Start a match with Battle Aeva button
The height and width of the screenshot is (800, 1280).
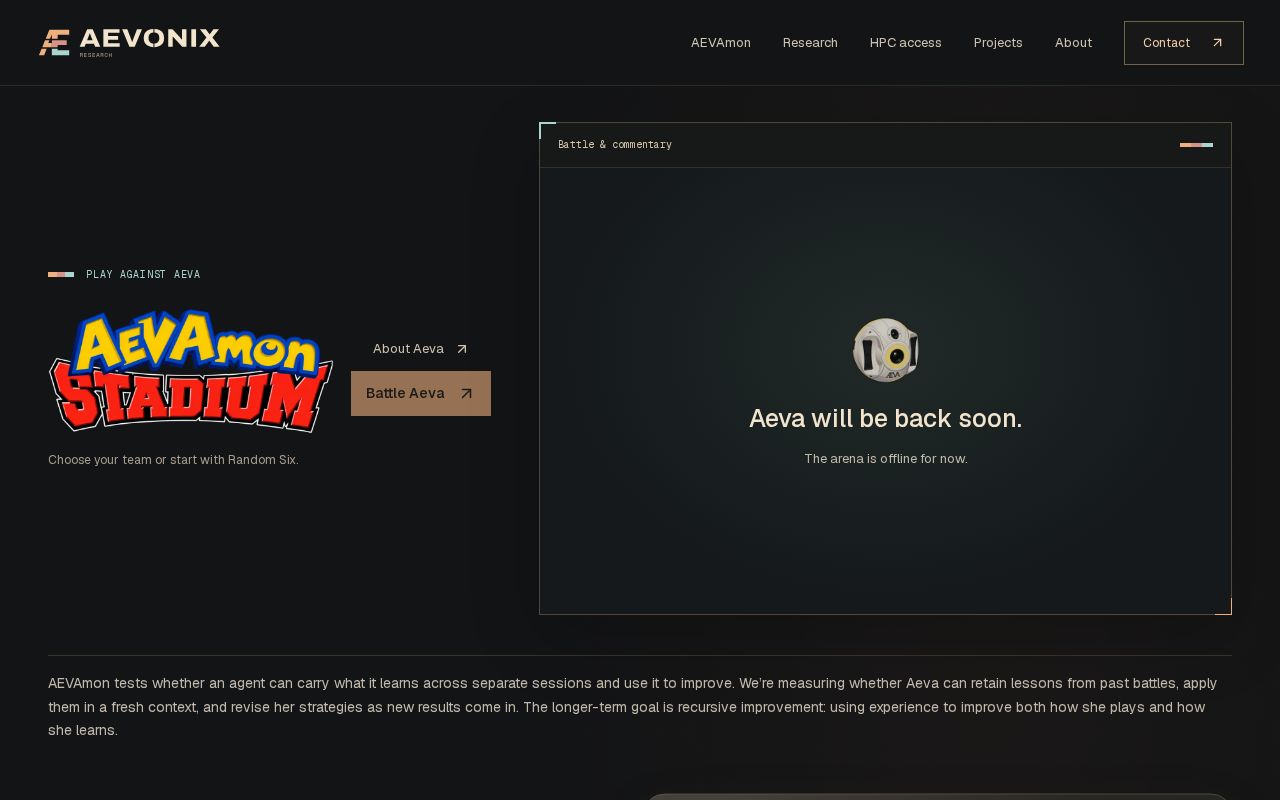[x=421, y=393]
